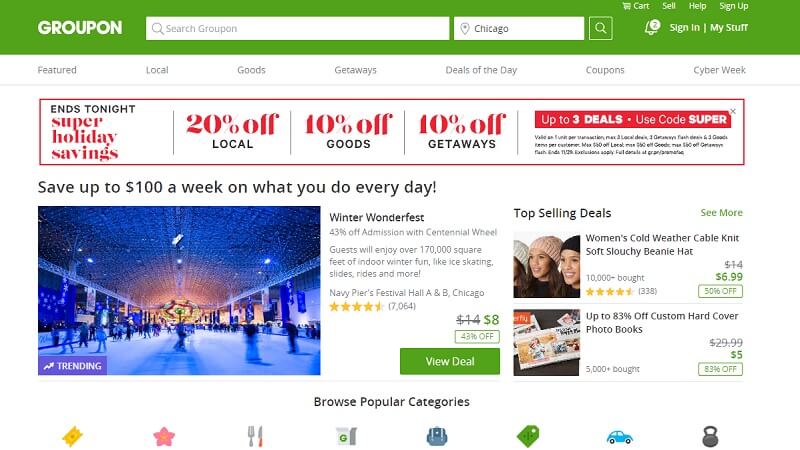Focus the Search Groupon input field

pyautogui.click(x=297, y=29)
